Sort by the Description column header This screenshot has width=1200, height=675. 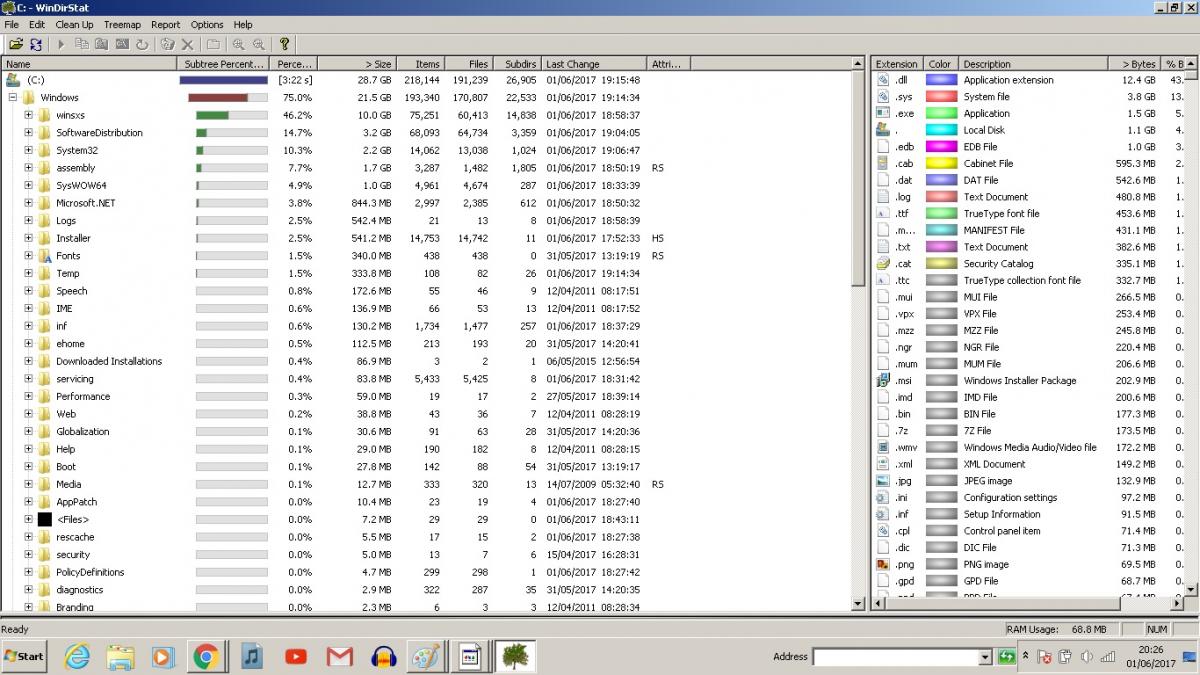pyautogui.click(x=1034, y=64)
